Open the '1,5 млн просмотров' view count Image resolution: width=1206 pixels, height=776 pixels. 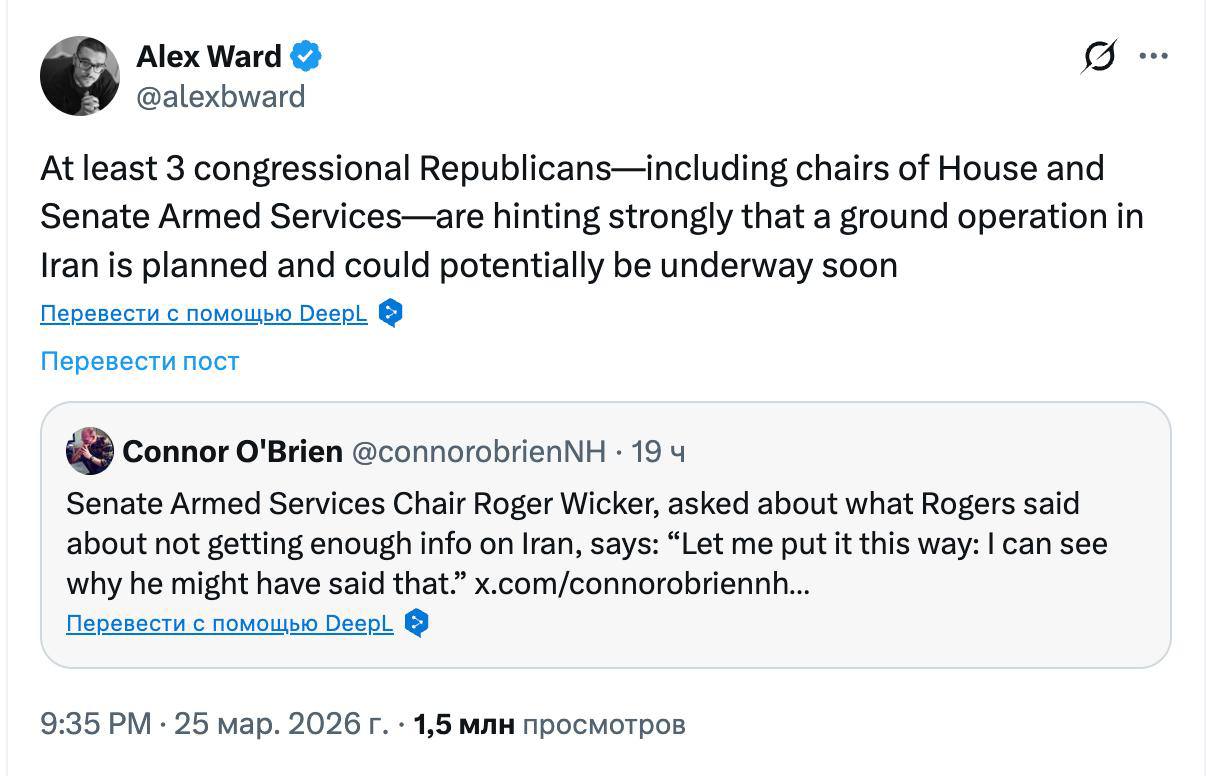click(x=549, y=724)
